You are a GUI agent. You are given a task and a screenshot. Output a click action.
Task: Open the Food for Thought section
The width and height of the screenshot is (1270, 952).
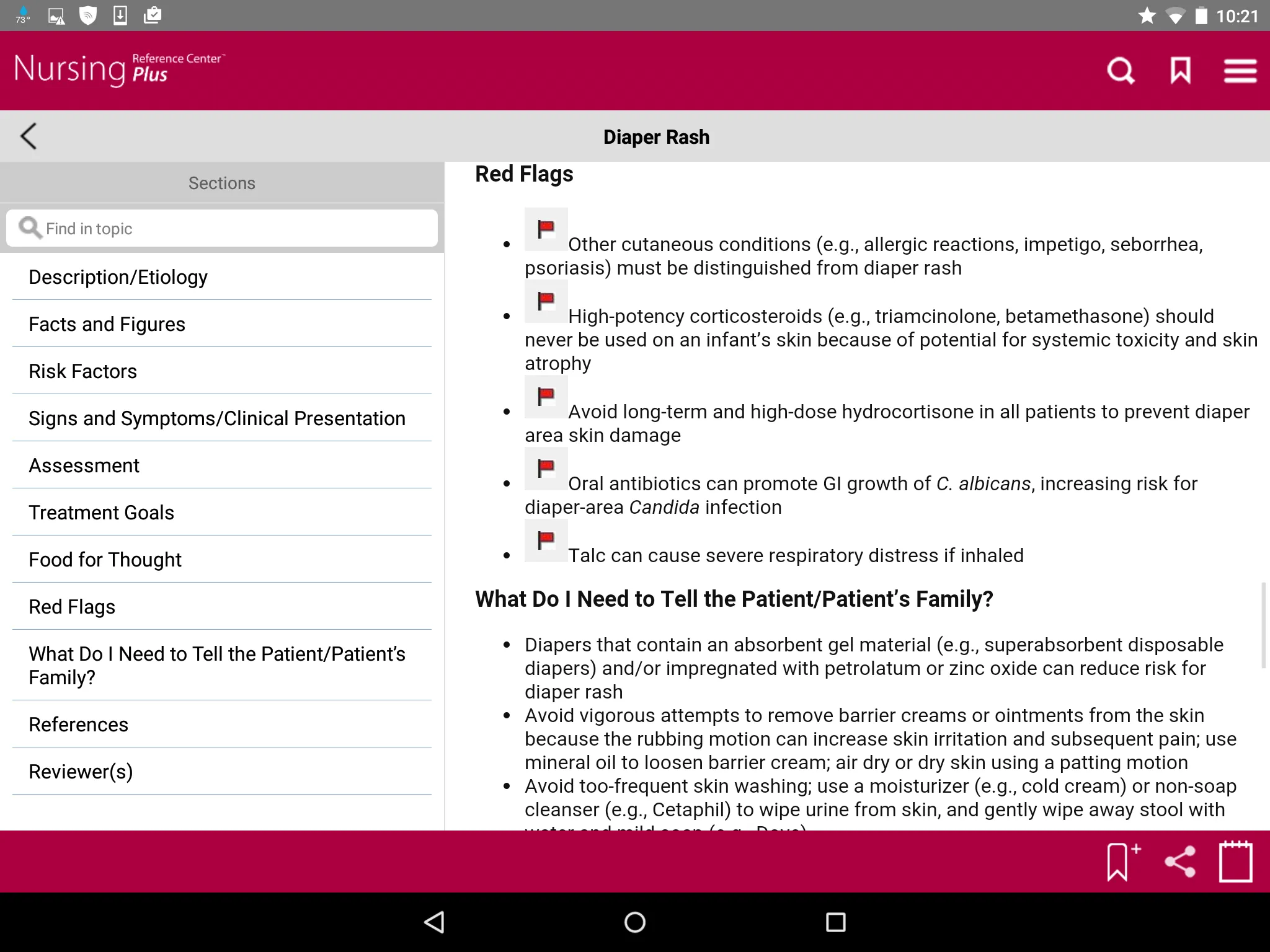[x=105, y=559]
